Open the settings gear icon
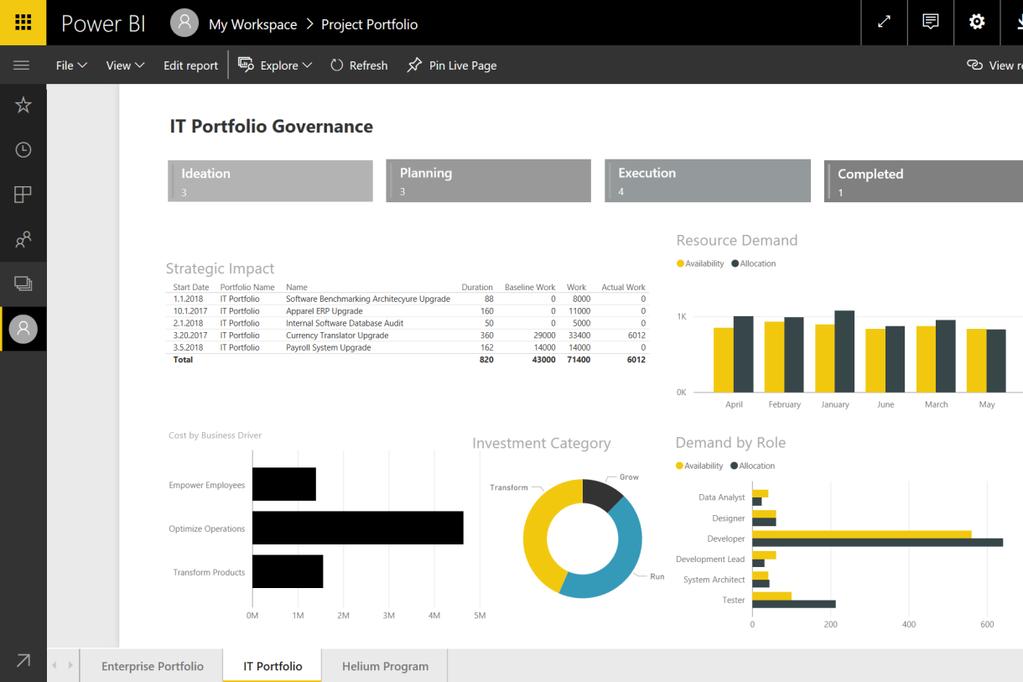 click(977, 22)
